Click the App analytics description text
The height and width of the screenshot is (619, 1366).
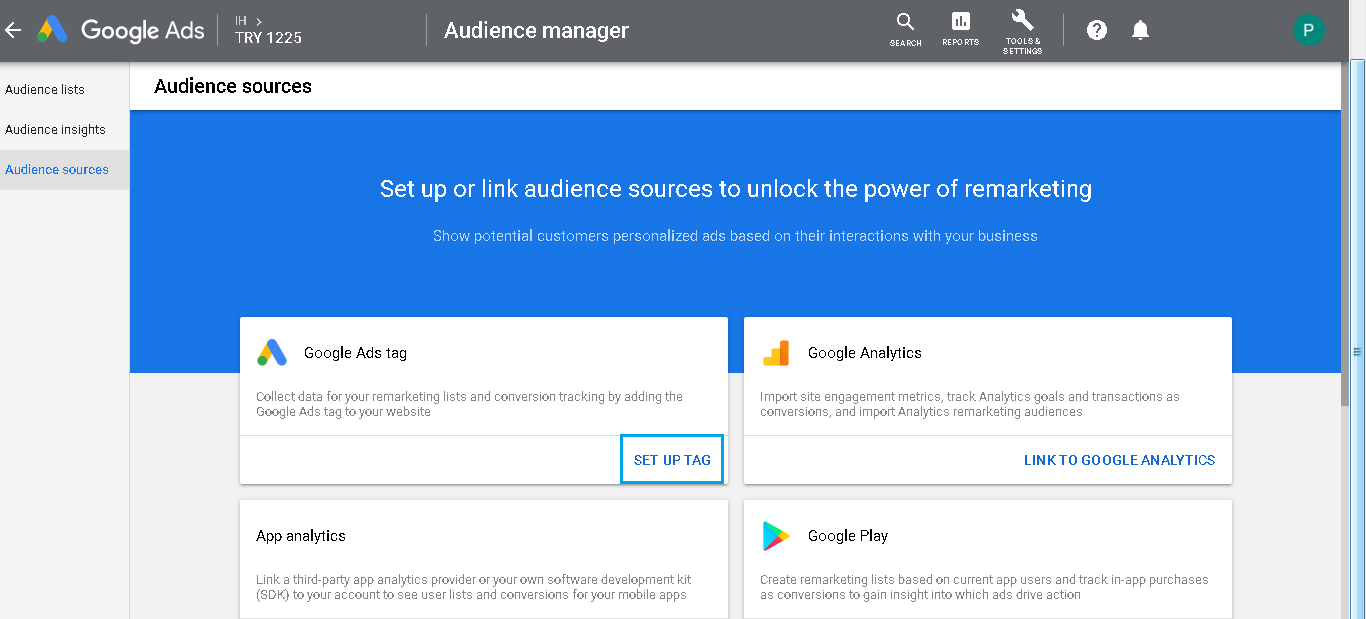pos(473,587)
